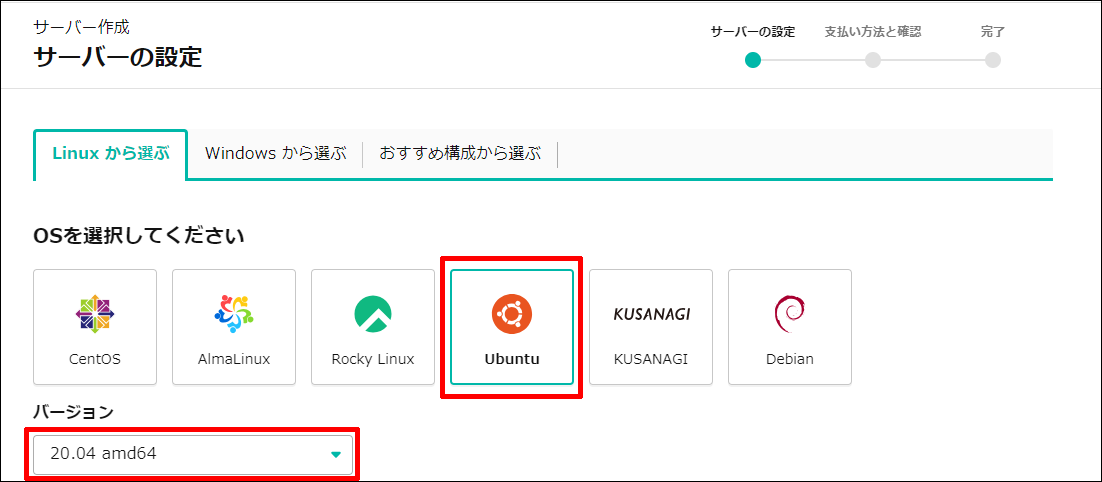
Task: Switch to おすすめ構成から選ぶ tab
Action: pos(460,154)
